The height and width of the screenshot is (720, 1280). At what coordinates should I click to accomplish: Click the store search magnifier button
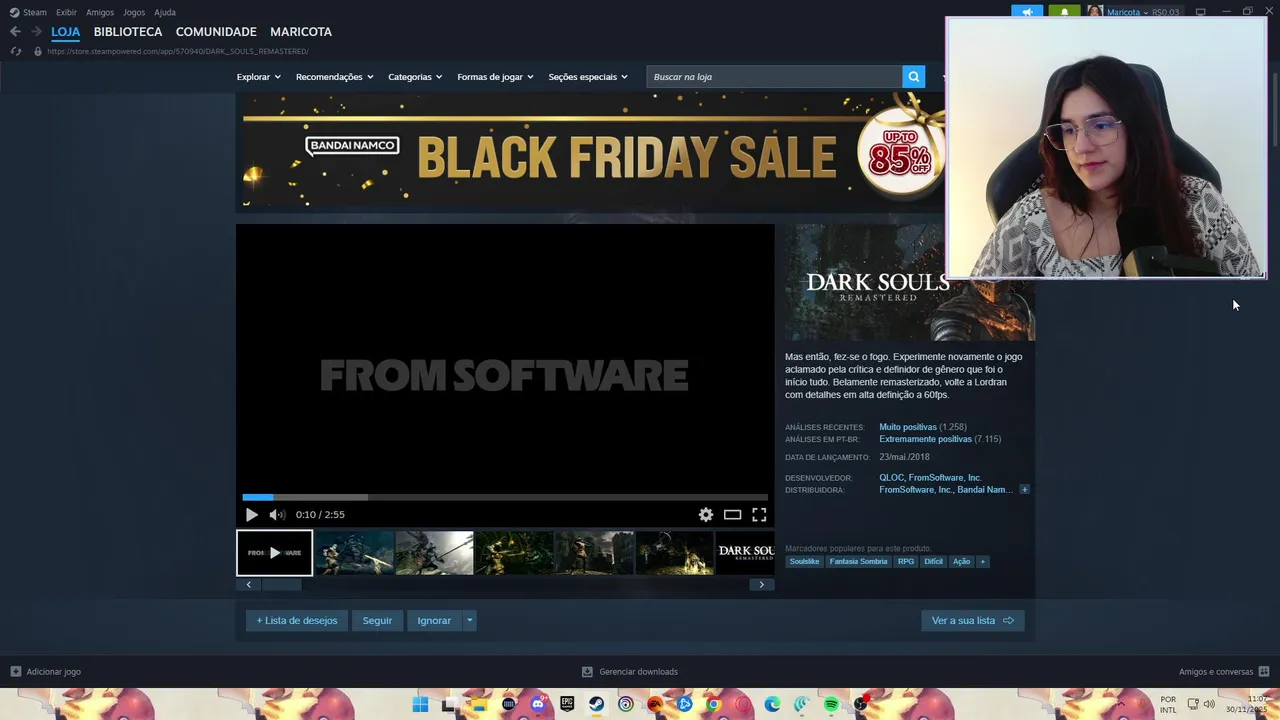(x=913, y=77)
